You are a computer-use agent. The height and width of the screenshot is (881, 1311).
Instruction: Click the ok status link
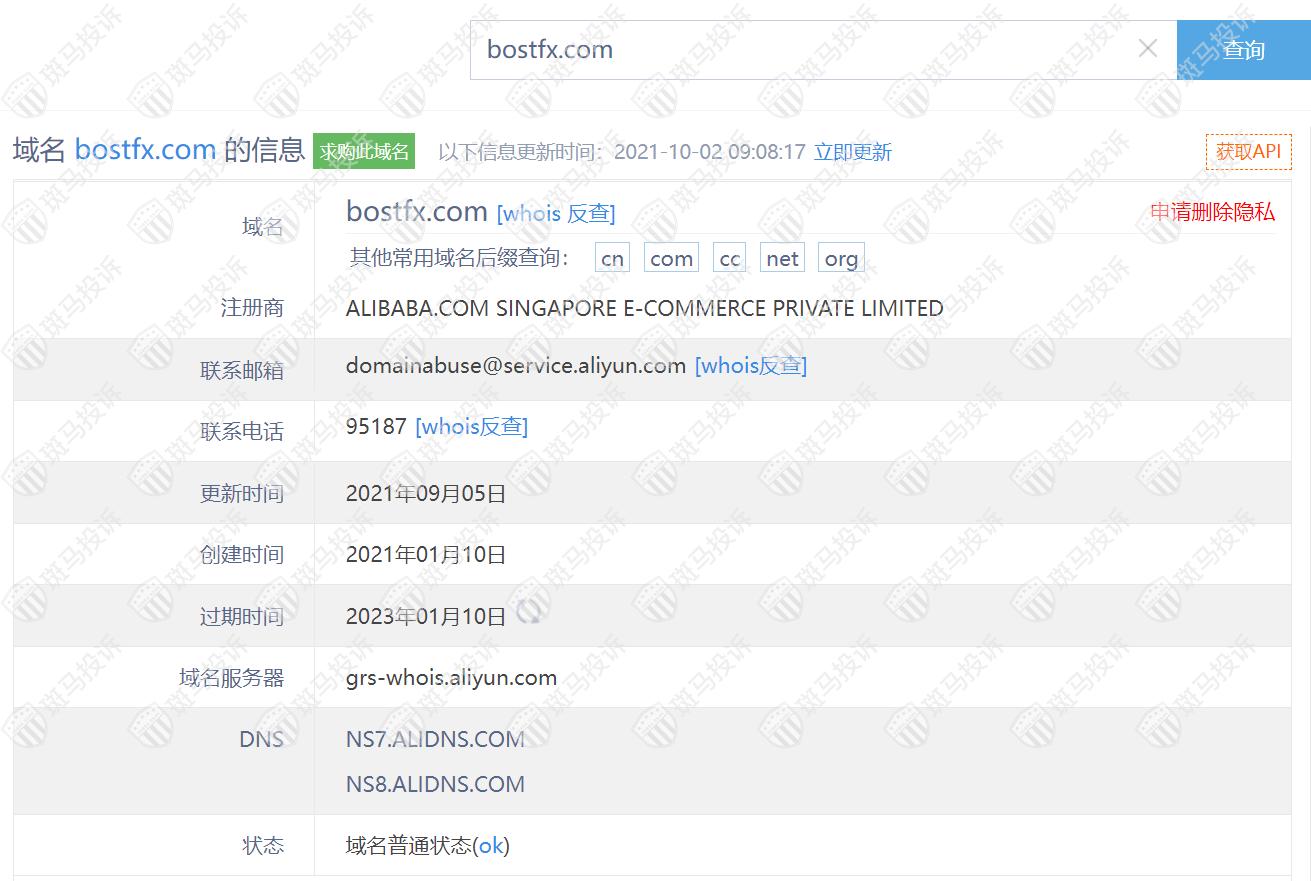tap(490, 846)
